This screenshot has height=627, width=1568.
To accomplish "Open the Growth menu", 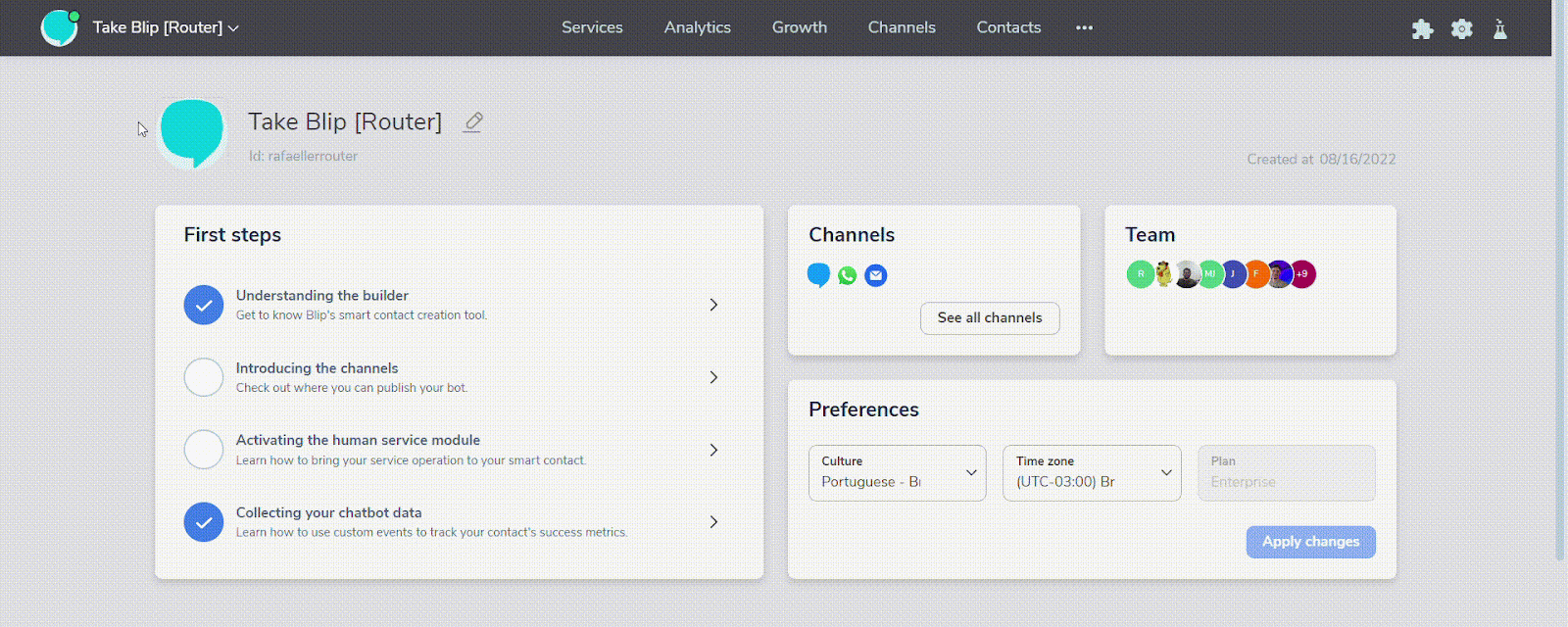I will 800,27.
